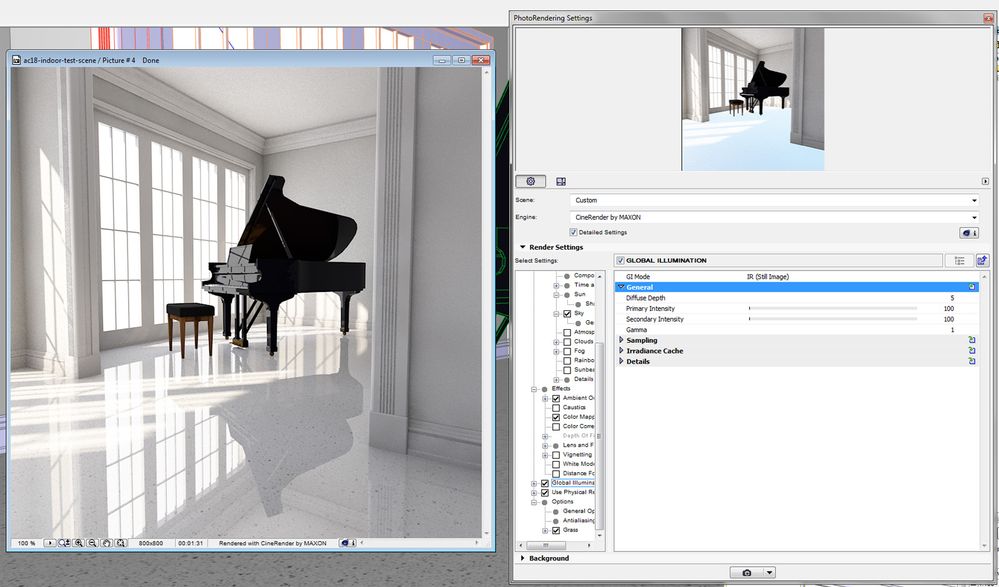This screenshot has height=587, width=999.
Task: Click the CineRender info button beside Detailed Settings
Action: coord(969,233)
